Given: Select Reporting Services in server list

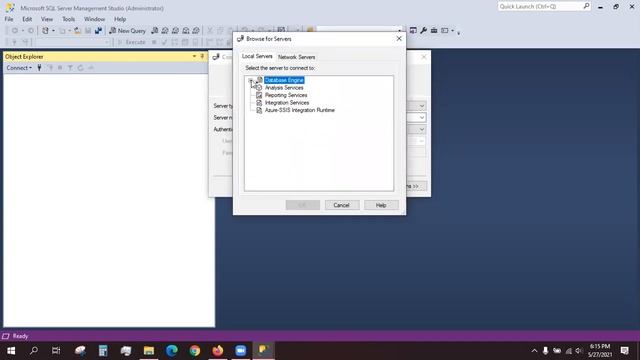Looking at the screenshot, I should click(286, 95).
